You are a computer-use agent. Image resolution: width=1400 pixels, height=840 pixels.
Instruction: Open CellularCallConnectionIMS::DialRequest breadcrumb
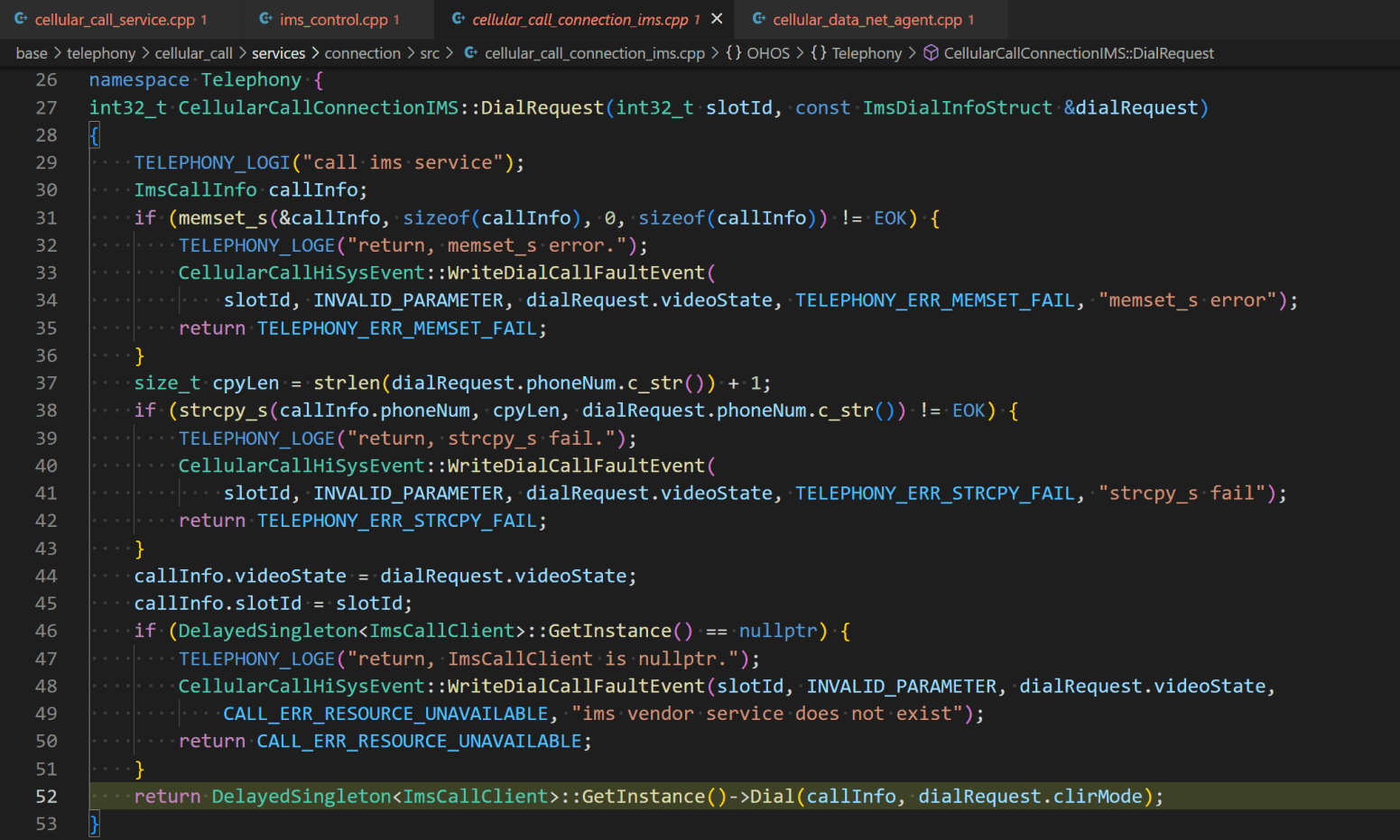(1079, 53)
